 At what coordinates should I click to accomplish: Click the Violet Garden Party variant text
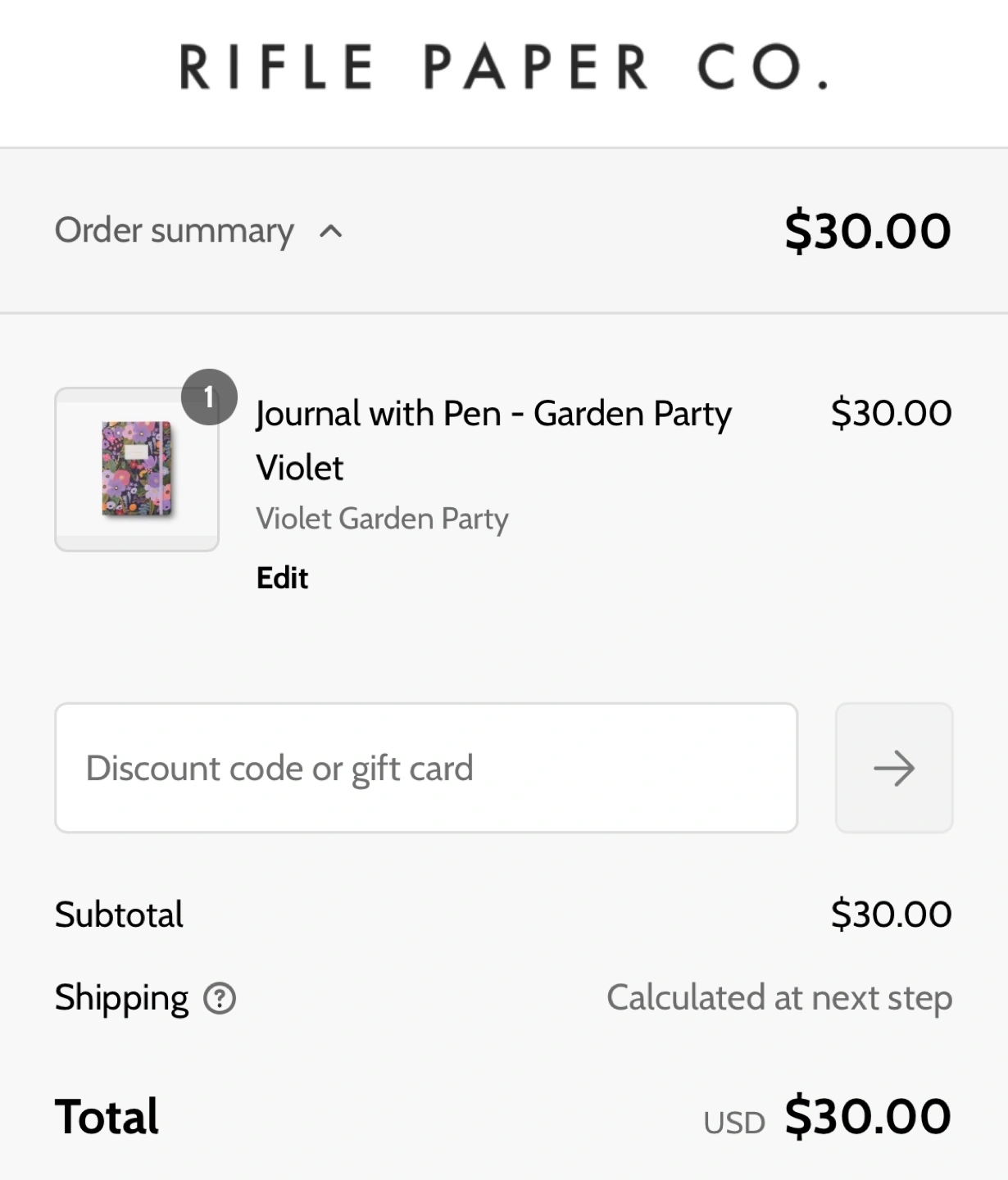pos(382,519)
